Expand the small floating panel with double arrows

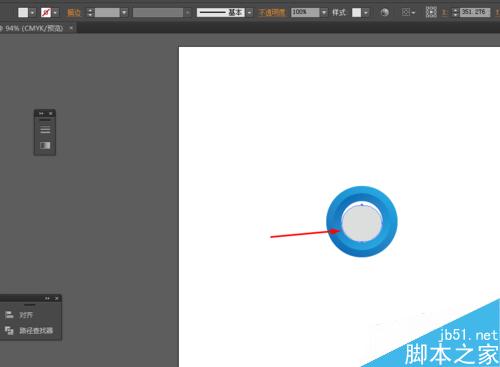point(41,113)
